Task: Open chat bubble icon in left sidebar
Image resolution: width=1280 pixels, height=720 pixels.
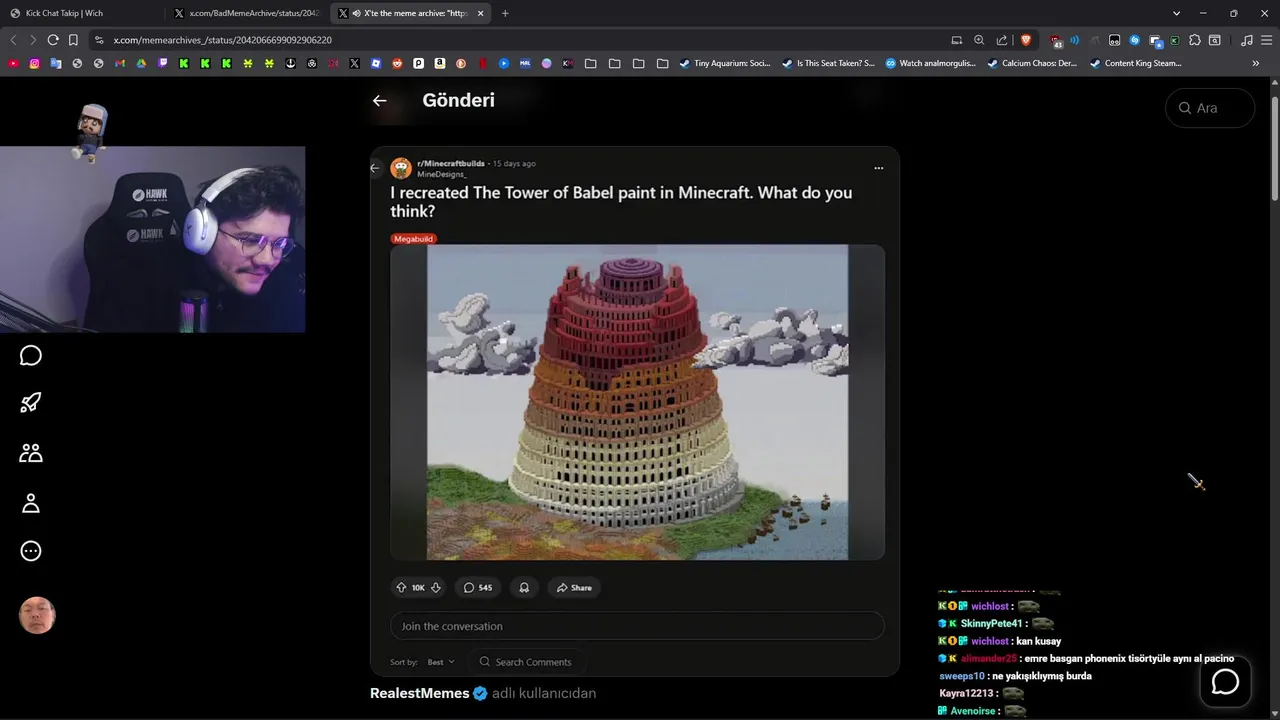Action: 31,356
